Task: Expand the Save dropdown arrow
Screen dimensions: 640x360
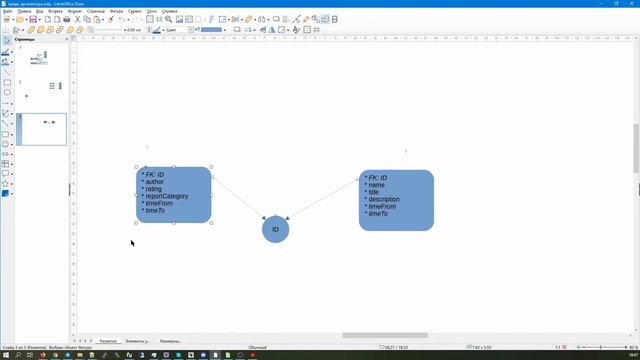Action: (x=39, y=20)
